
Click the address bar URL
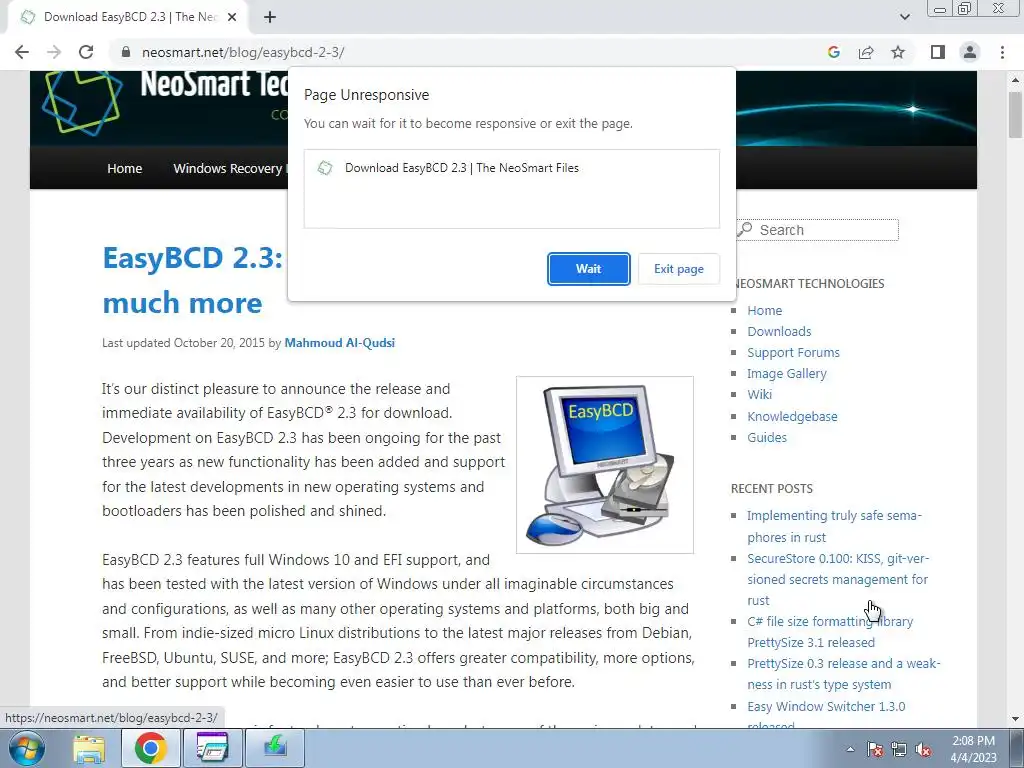coord(243,52)
